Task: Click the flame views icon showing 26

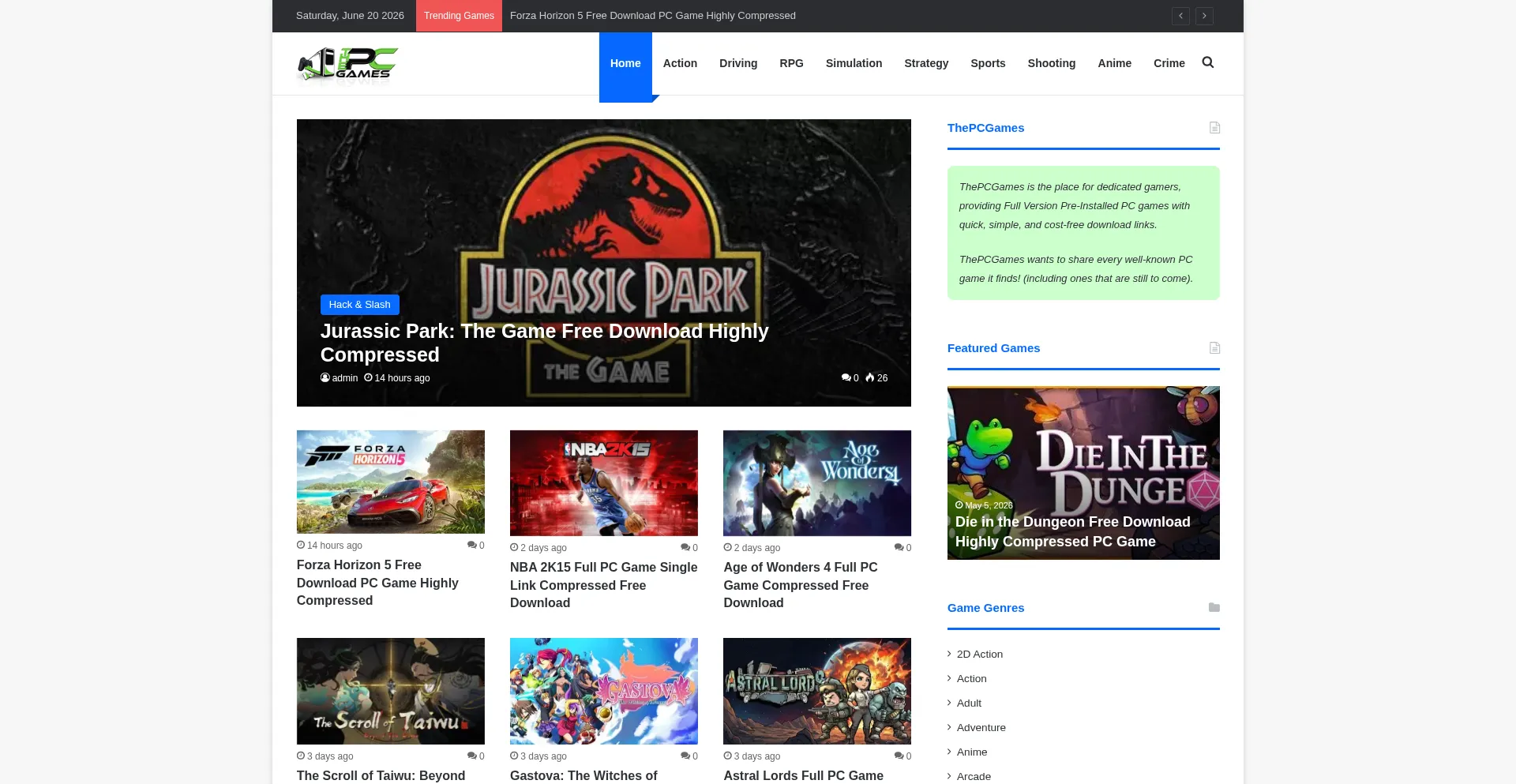Action: pyautogui.click(x=870, y=377)
